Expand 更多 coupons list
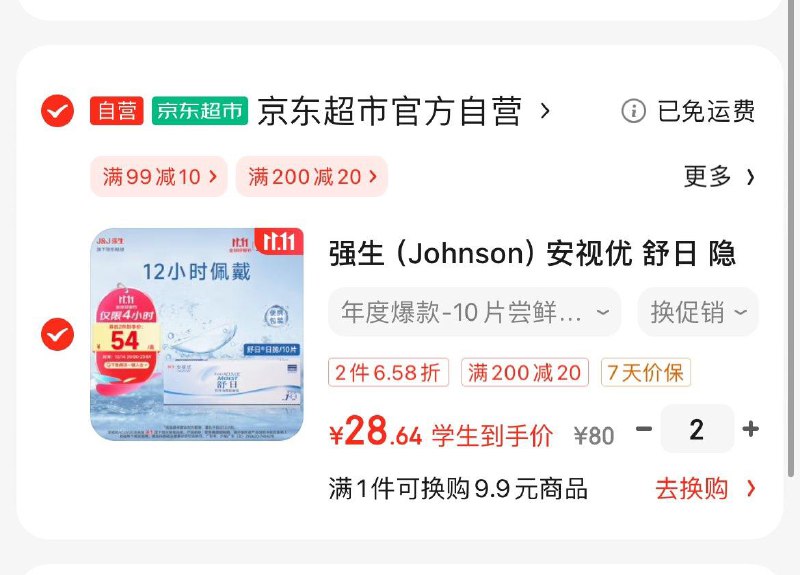The height and width of the screenshot is (575, 800). click(x=719, y=177)
